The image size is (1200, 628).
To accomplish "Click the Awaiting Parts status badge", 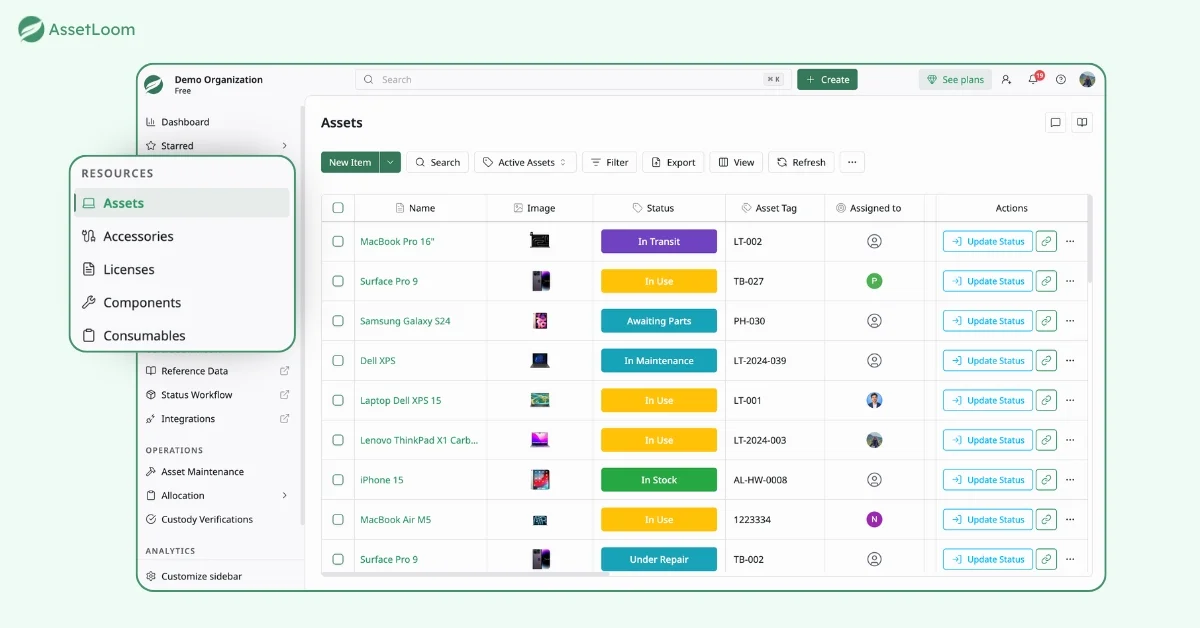I will point(659,321).
